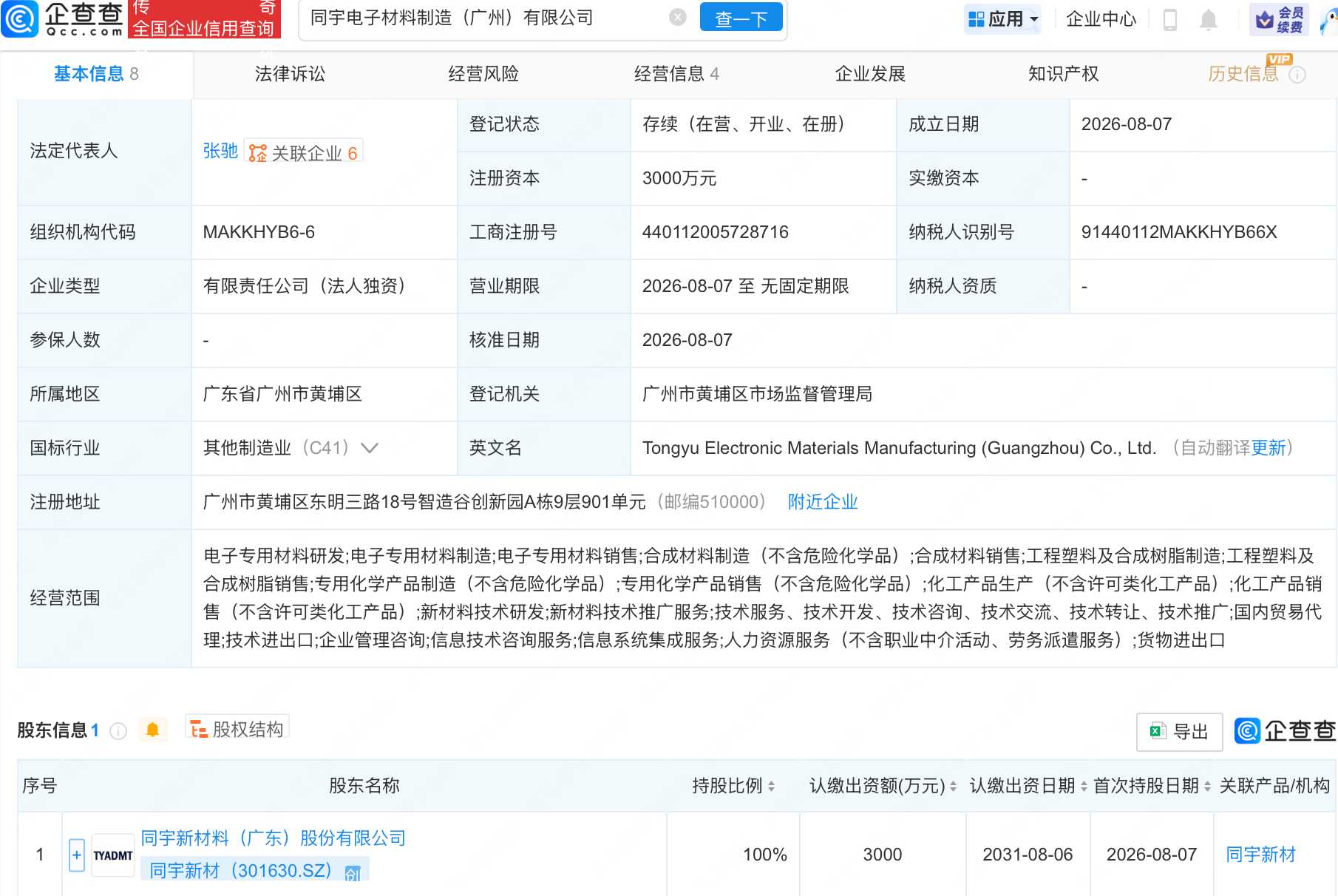Click the 广州市黄埔区市场监督管理局 registration authority text

(x=757, y=394)
